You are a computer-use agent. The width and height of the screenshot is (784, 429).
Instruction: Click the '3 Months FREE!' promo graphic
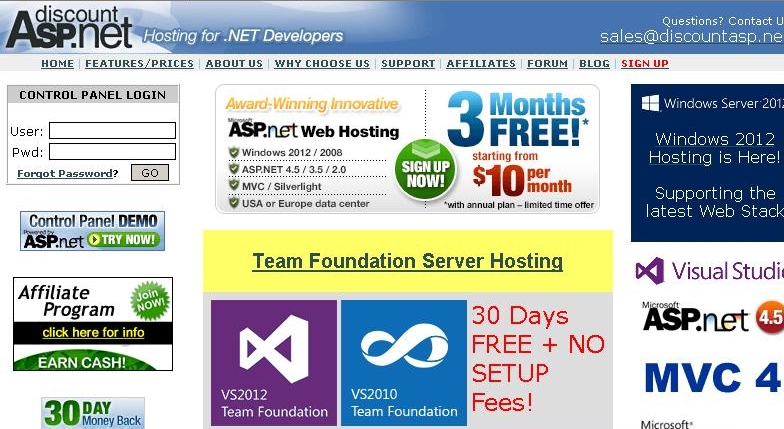[518, 119]
